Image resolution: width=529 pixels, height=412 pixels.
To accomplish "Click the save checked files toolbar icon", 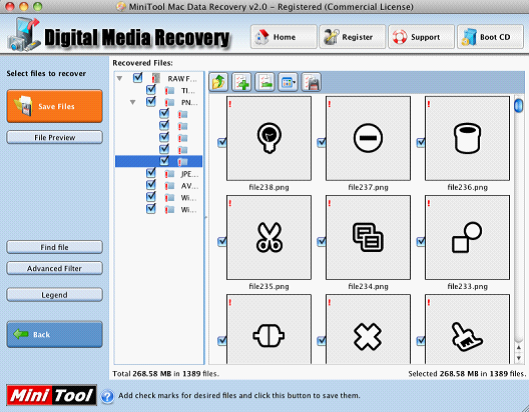I will [x=311, y=82].
